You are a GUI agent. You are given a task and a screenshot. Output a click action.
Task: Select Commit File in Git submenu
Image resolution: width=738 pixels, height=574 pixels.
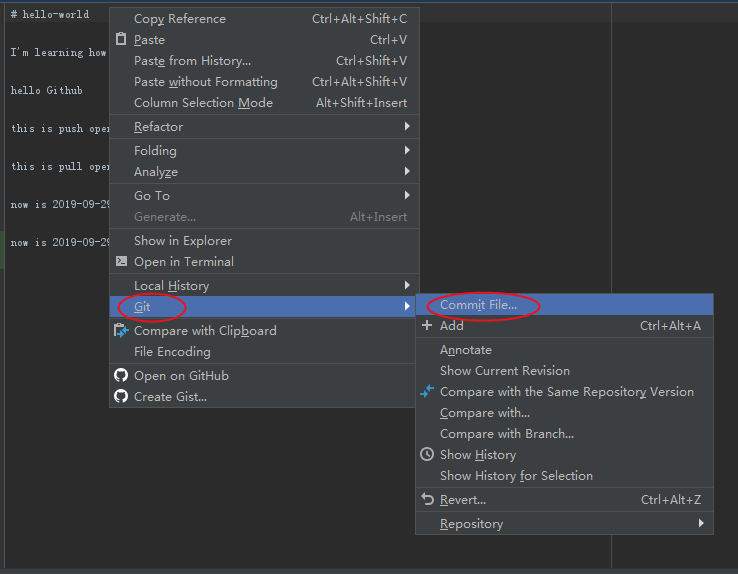click(564, 304)
